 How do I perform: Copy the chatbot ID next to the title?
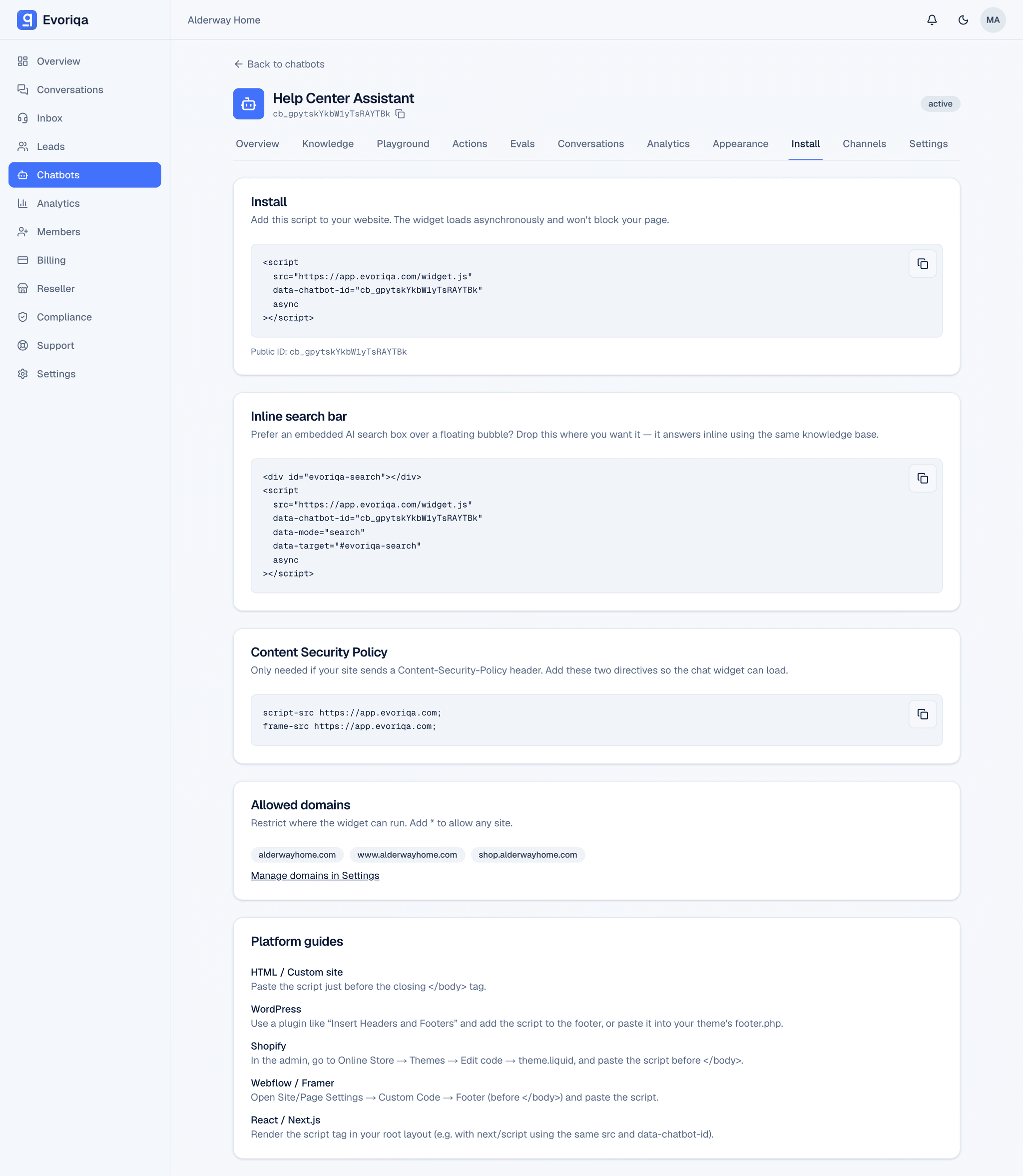400,114
